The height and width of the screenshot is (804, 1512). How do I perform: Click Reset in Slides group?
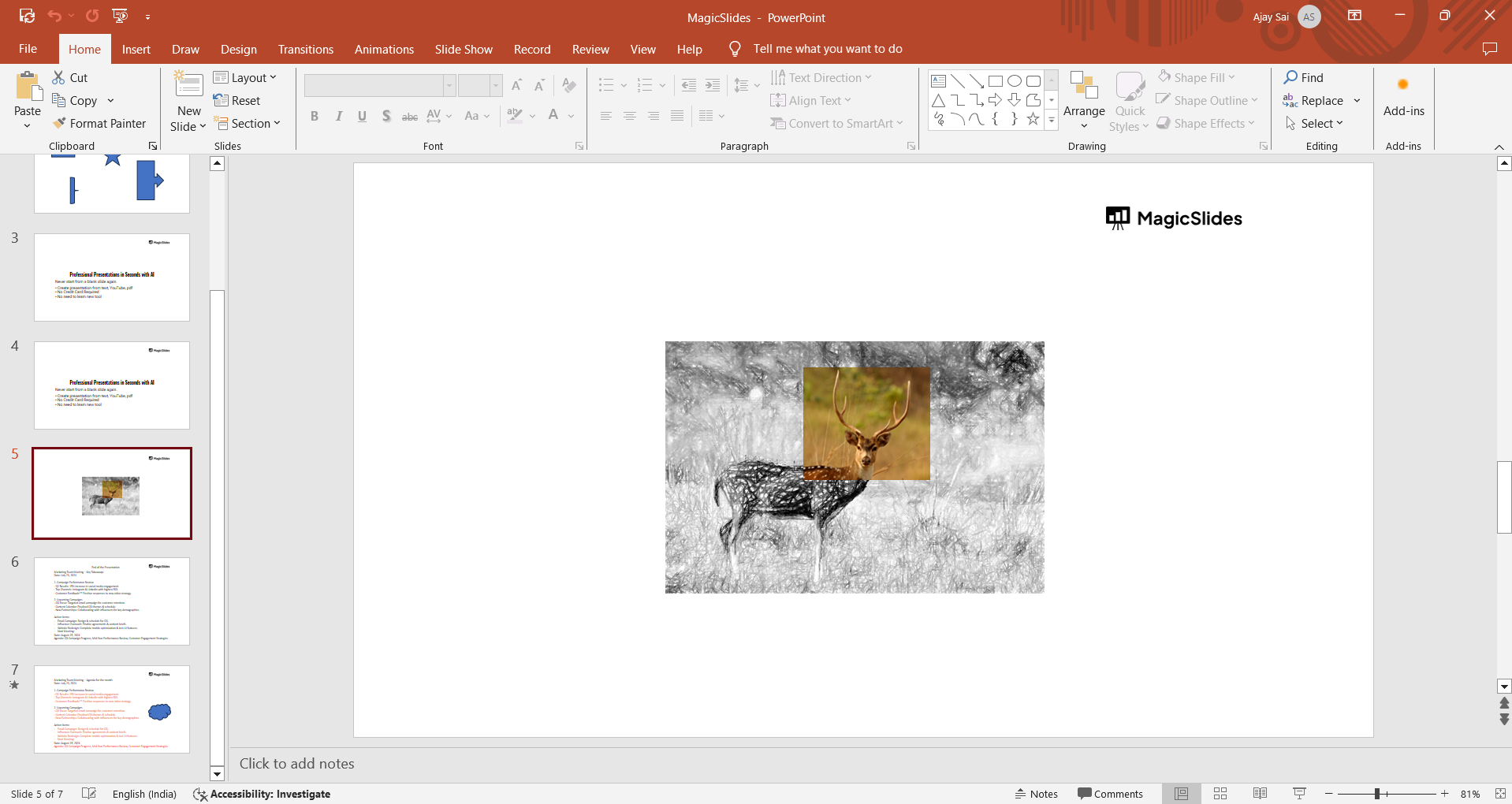coord(237,101)
